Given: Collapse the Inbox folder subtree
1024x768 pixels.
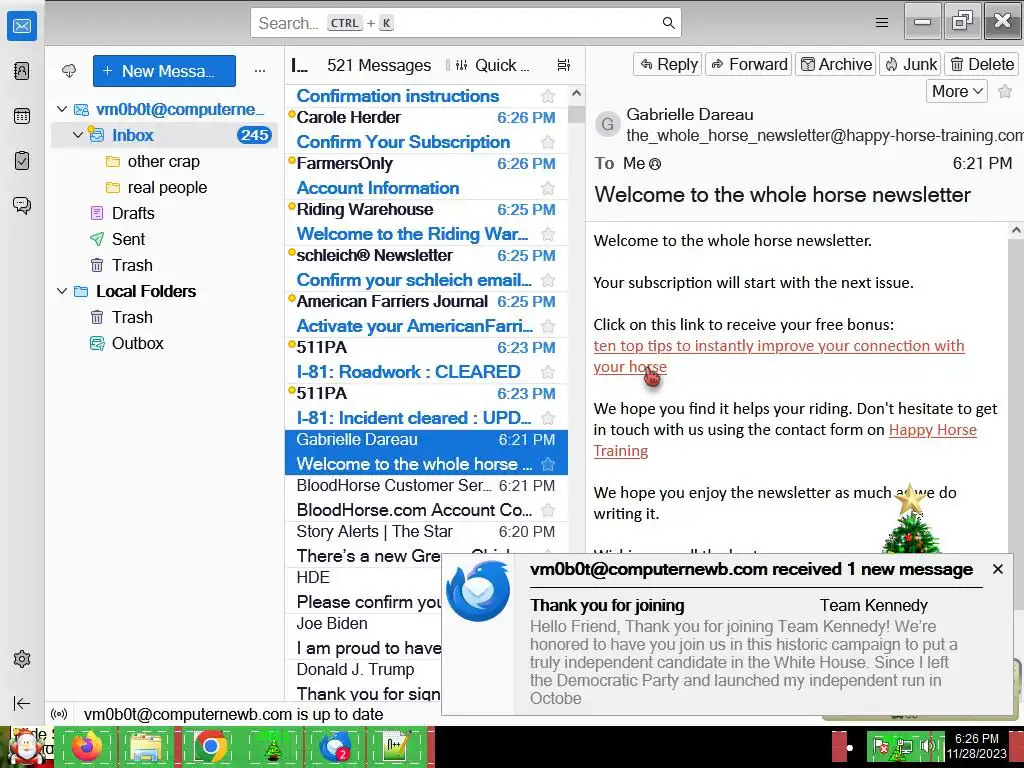Looking at the screenshot, I should 78,135.
